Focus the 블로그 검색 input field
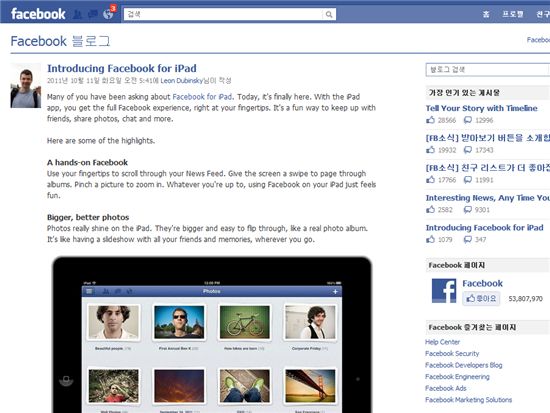This screenshot has height=413, width=550. click(x=488, y=69)
